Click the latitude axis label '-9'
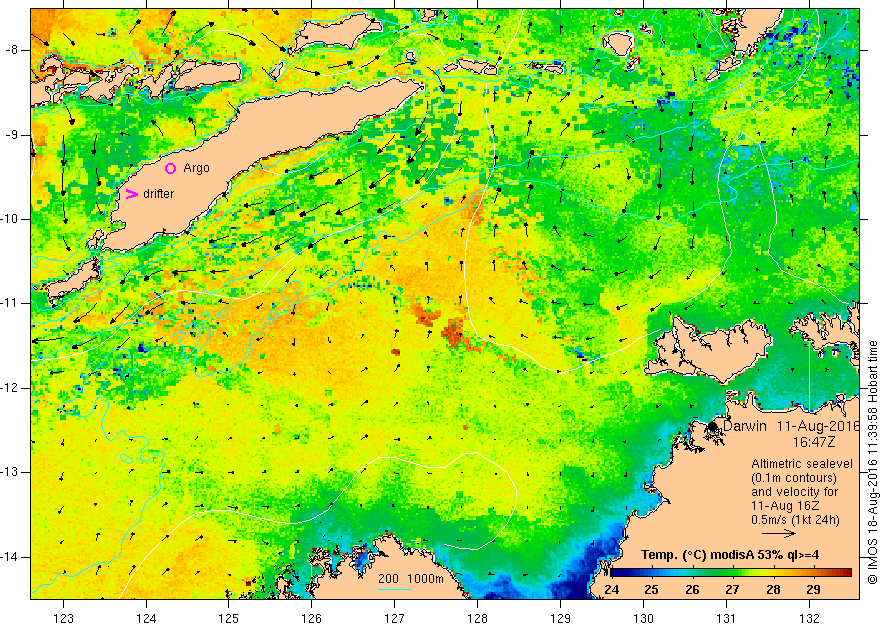 point(12,135)
